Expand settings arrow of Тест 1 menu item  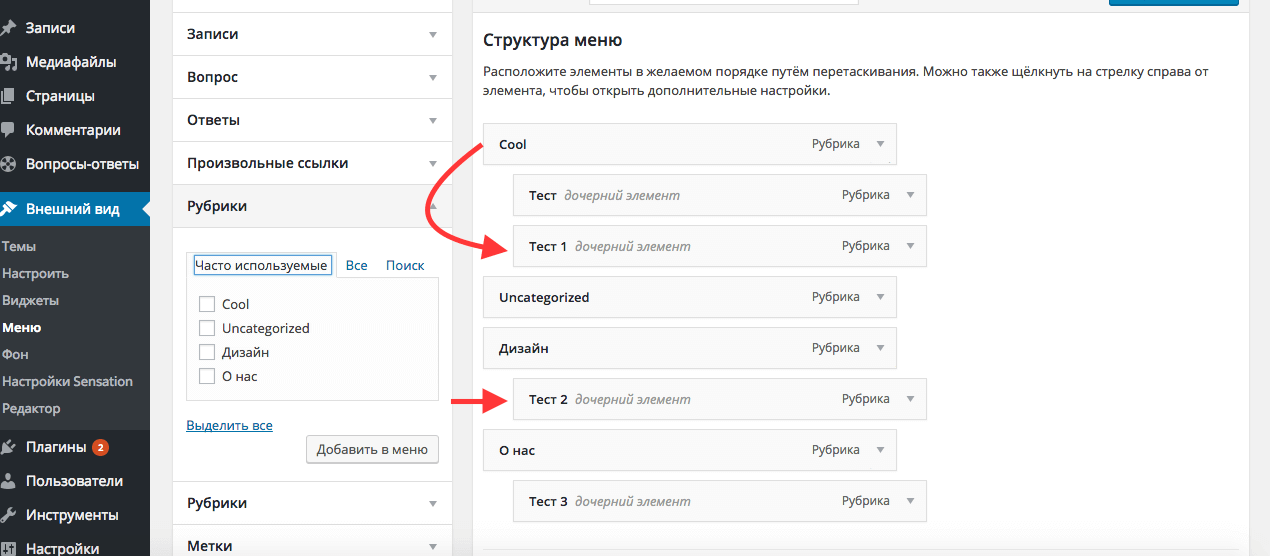coord(910,246)
